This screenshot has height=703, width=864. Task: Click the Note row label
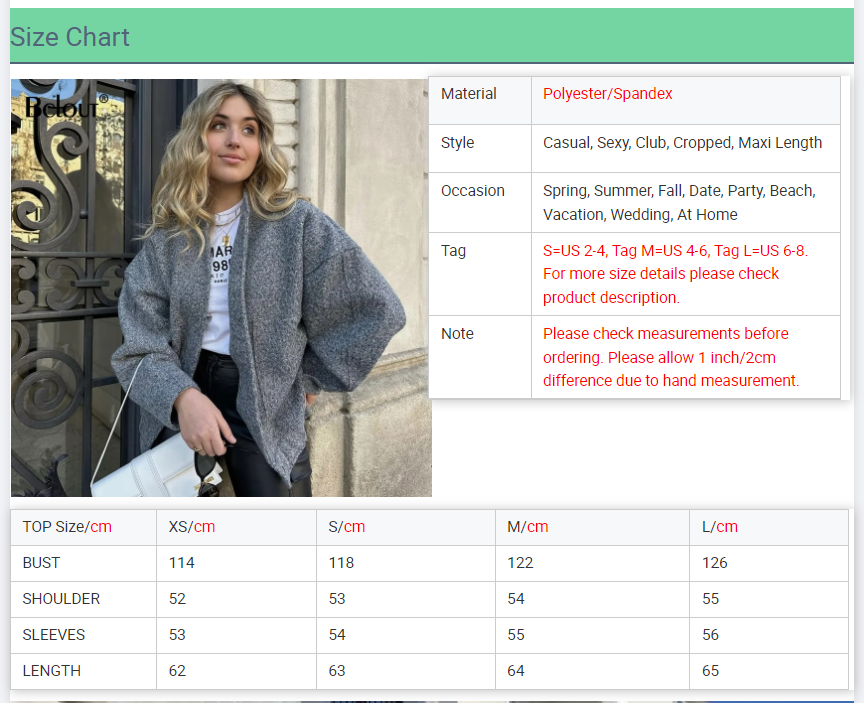click(x=457, y=334)
